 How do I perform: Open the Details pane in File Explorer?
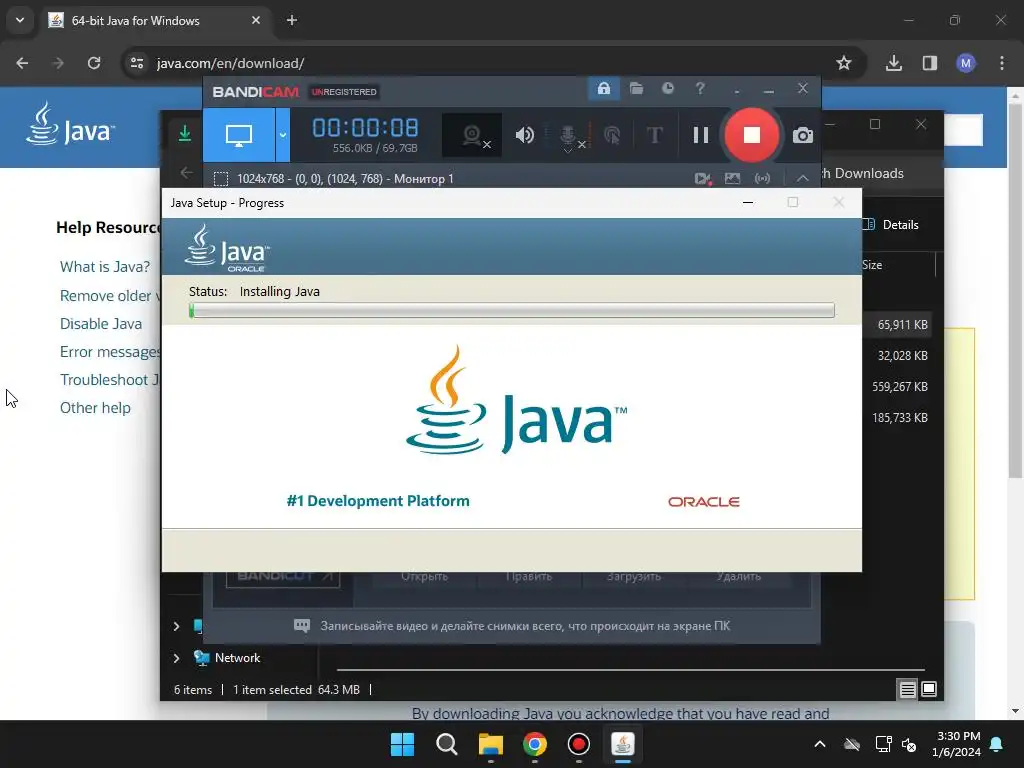[x=890, y=225]
